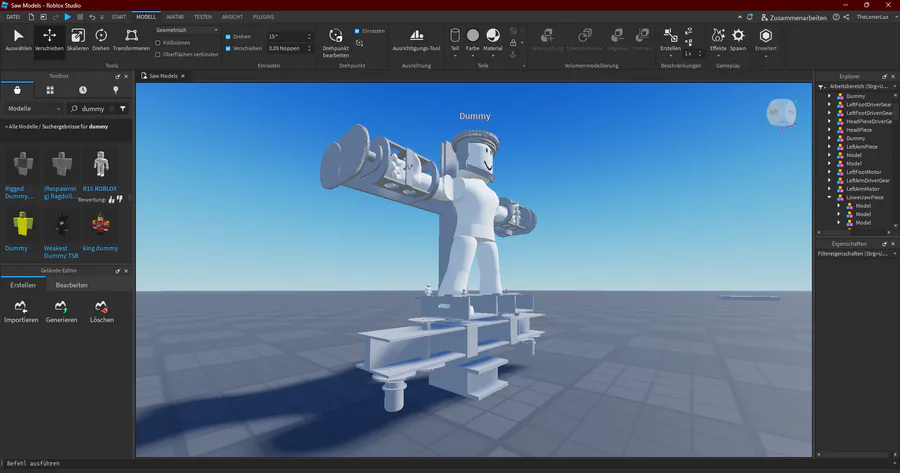Open the DATEI menu

coord(13,17)
